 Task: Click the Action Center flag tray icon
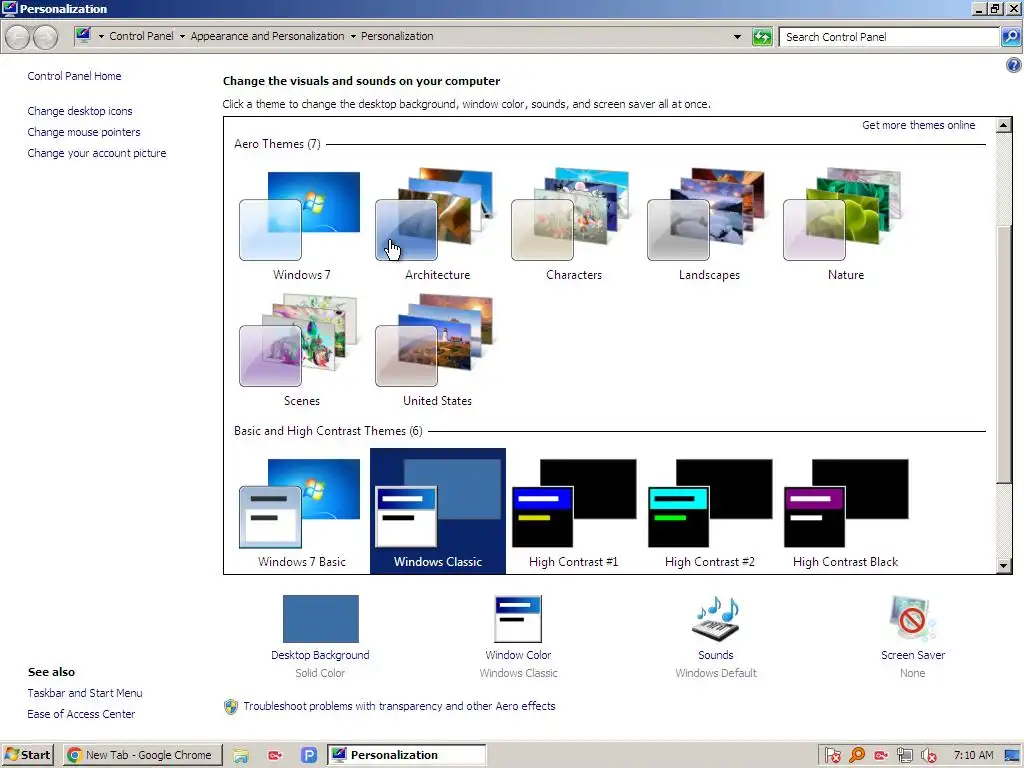point(832,756)
